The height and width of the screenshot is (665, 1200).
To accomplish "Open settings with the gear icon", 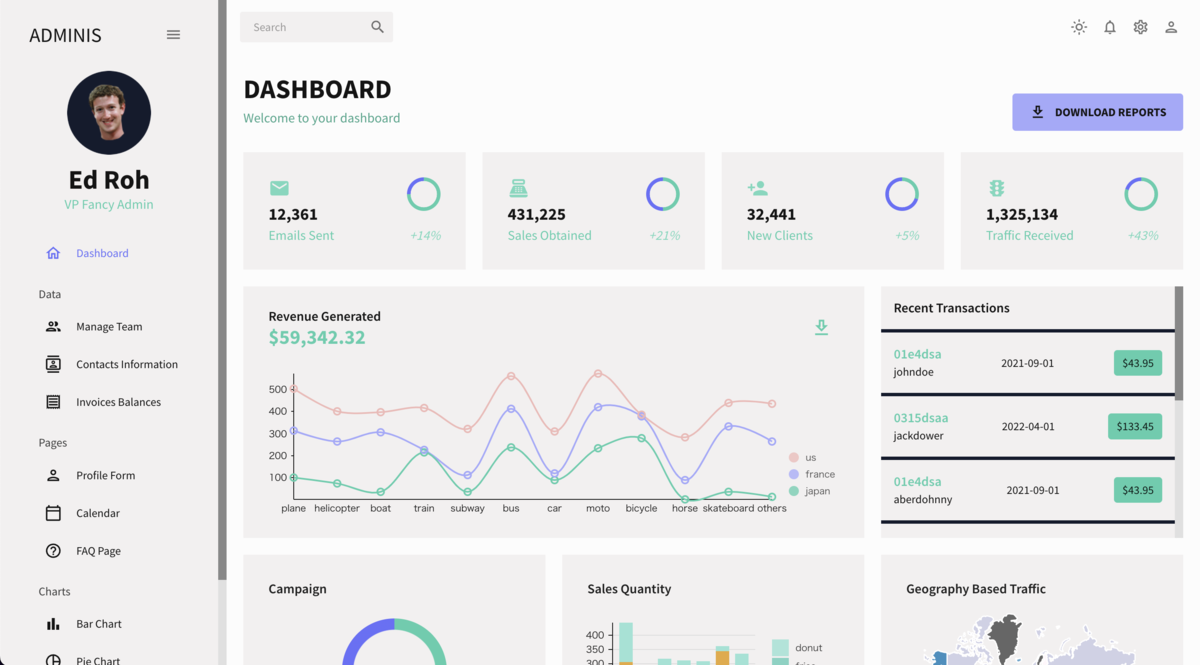I will [x=1140, y=27].
